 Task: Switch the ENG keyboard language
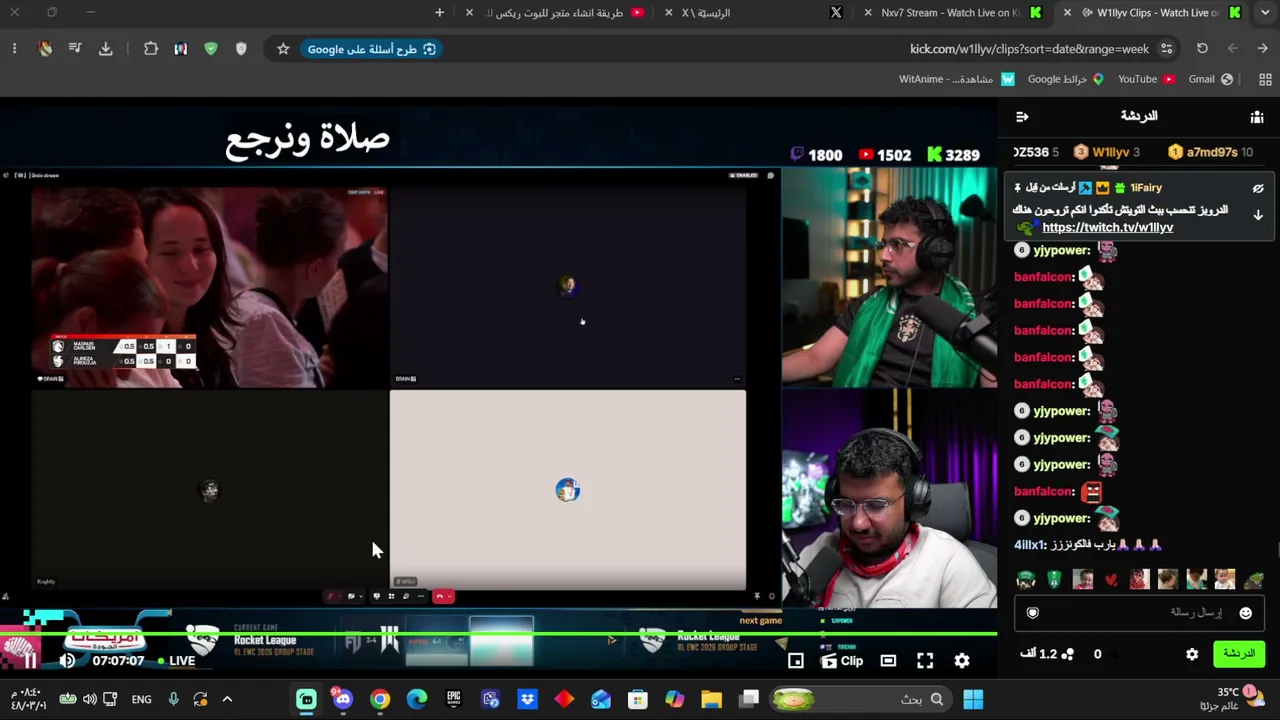142,699
